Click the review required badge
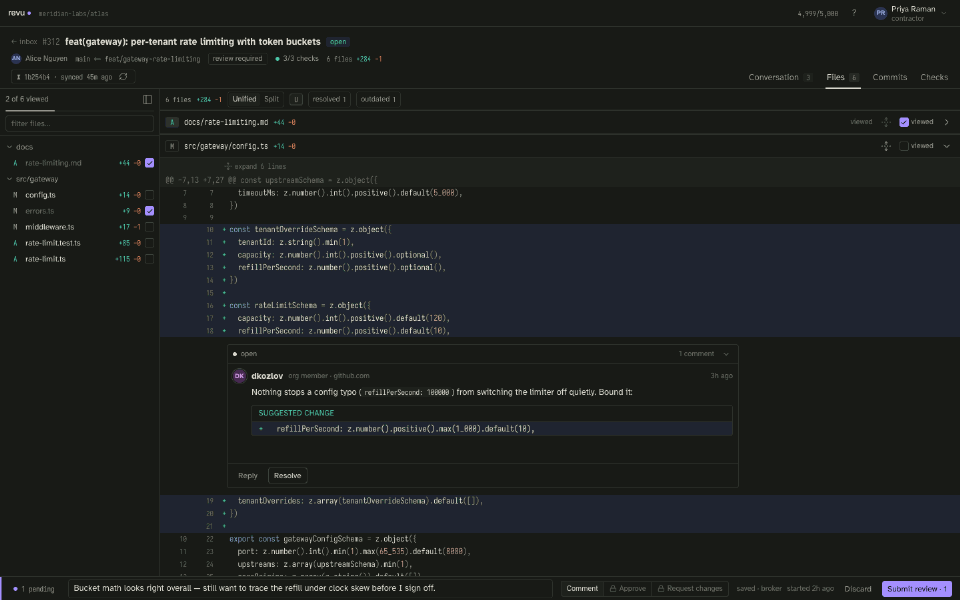Viewport: 960px width, 600px height. (x=238, y=59)
